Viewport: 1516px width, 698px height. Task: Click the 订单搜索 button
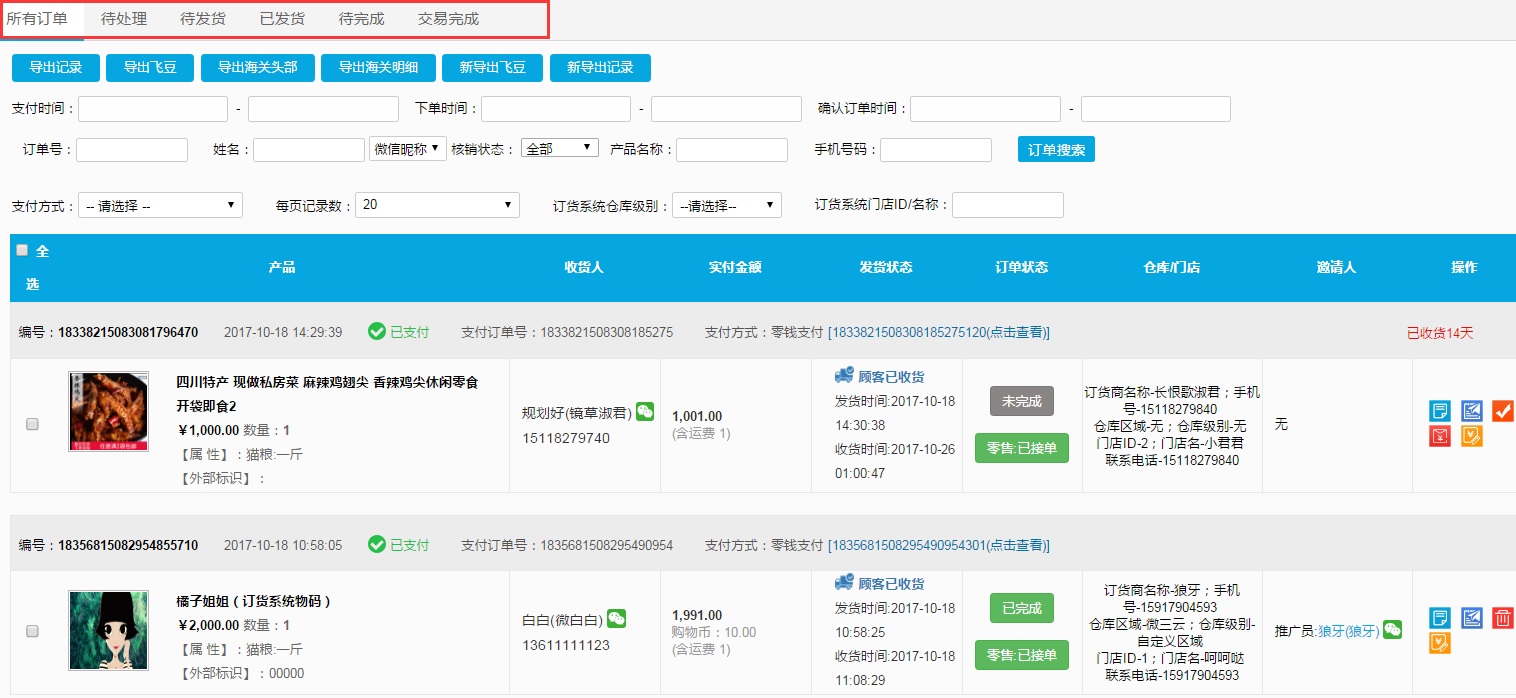[1056, 149]
